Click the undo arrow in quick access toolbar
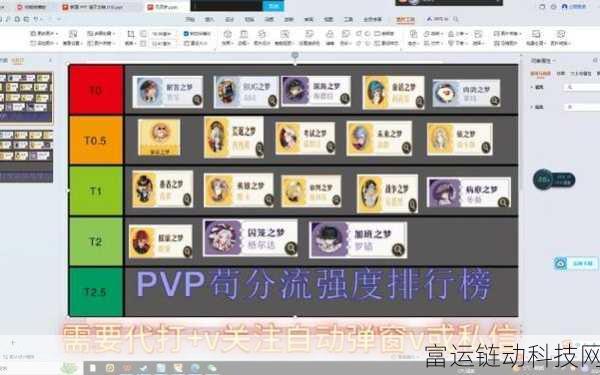 click(36, 19)
